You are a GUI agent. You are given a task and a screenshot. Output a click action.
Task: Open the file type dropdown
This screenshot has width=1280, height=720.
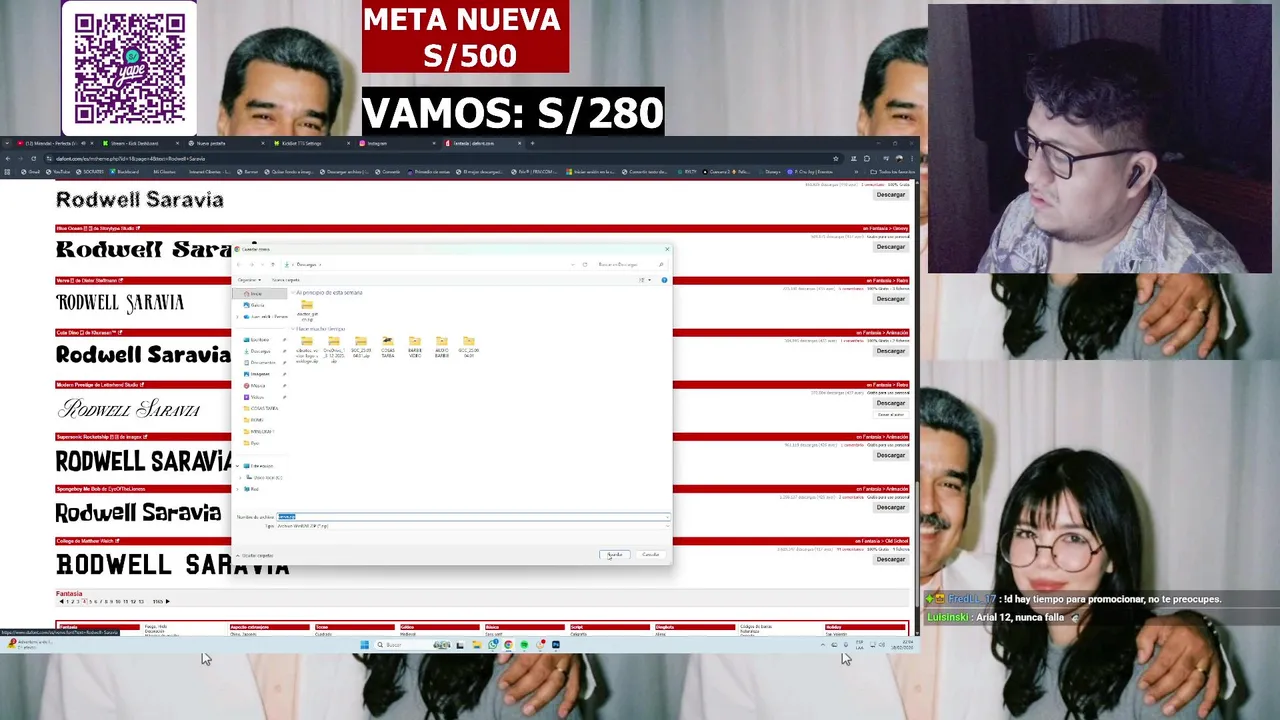tap(472, 525)
